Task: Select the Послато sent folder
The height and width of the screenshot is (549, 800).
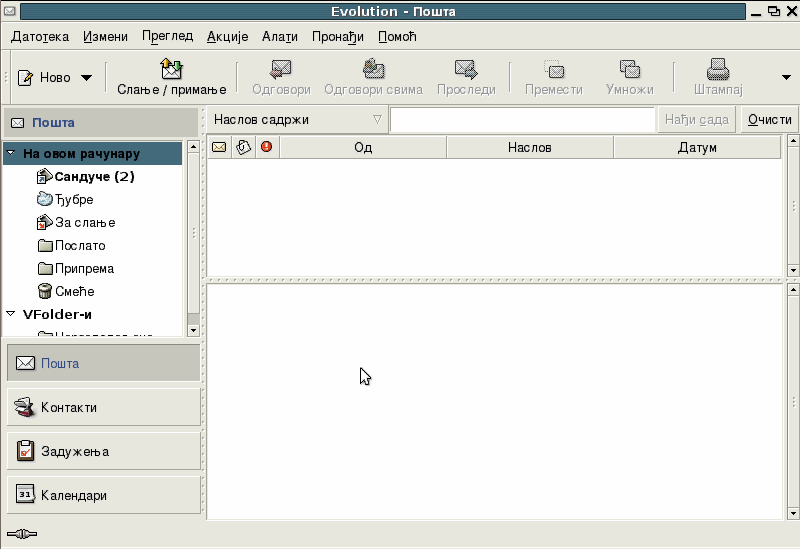Action: click(x=71, y=245)
